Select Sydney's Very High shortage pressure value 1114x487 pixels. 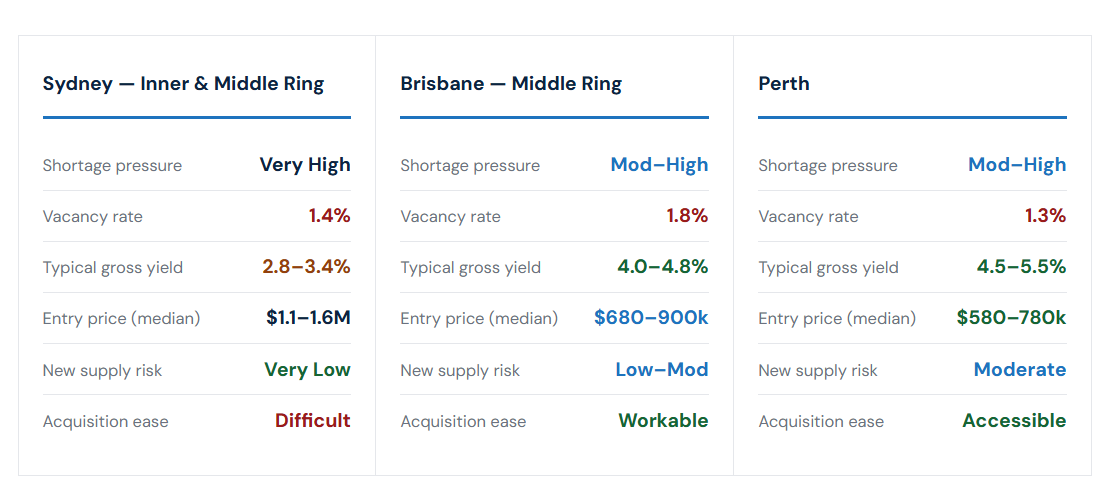tap(305, 165)
